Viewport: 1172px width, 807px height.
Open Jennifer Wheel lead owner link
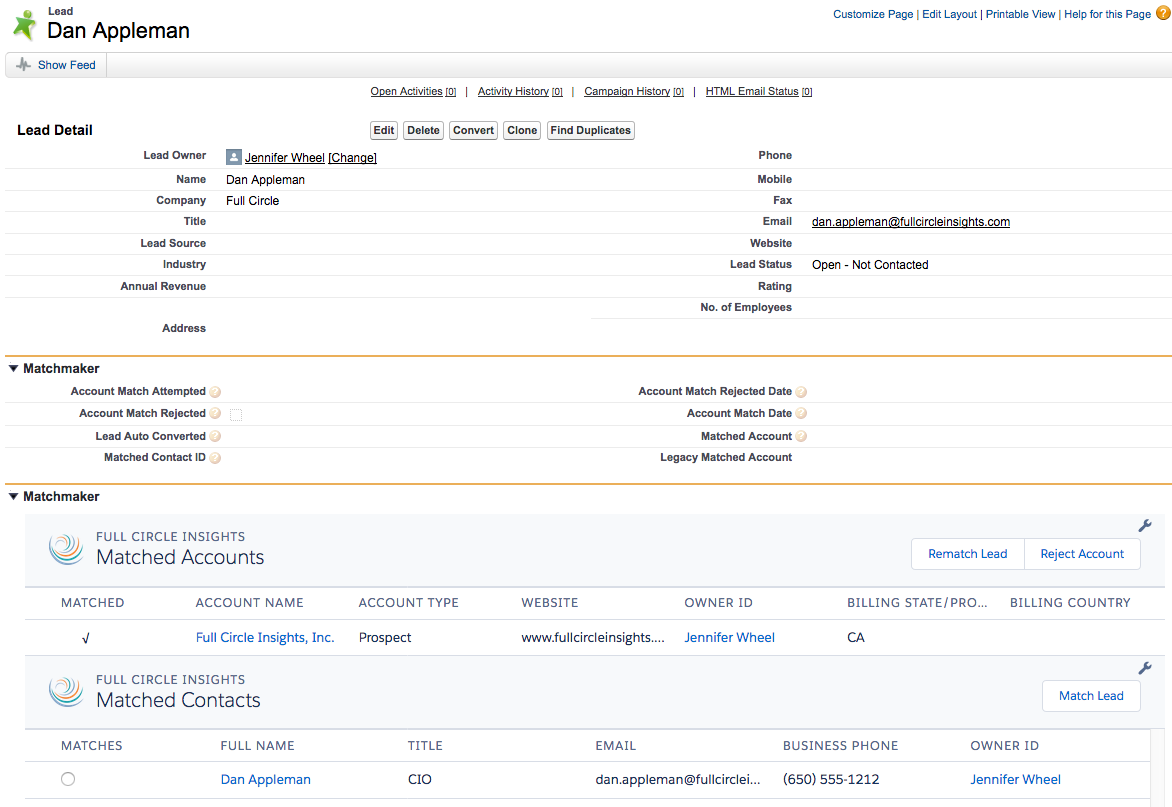coord(285,158)
